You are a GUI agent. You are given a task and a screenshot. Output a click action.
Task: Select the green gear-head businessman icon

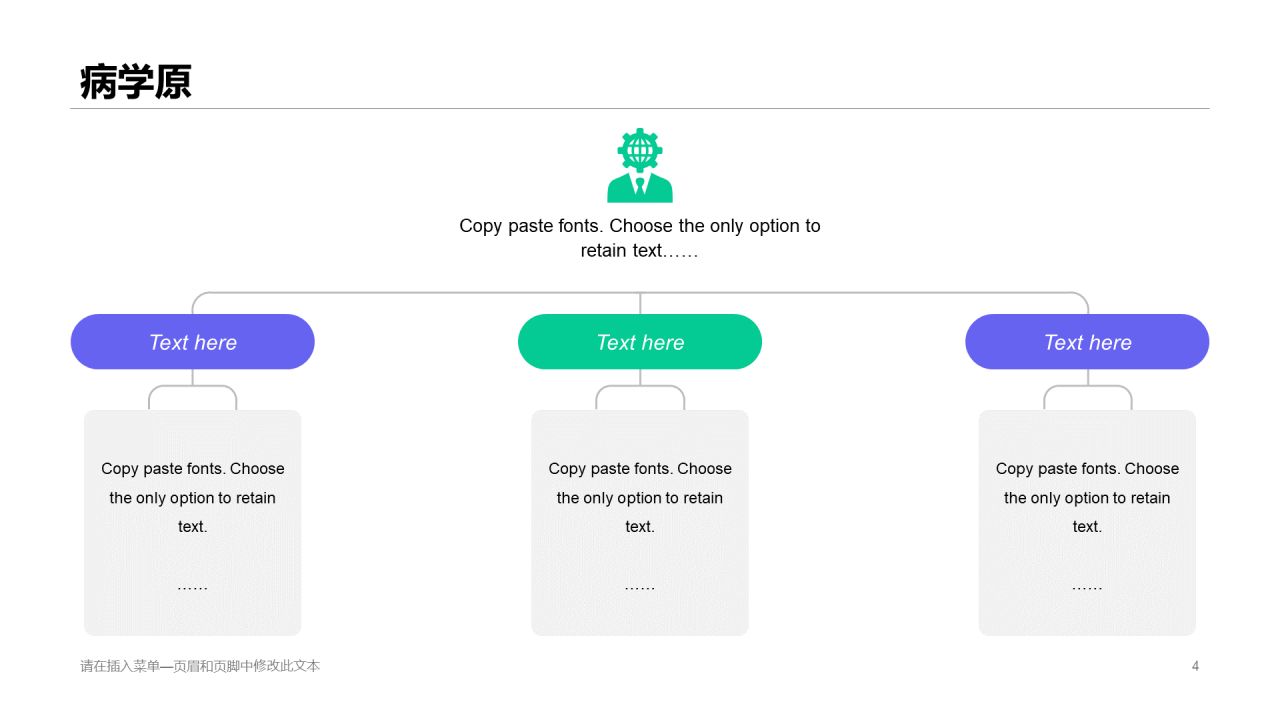(x=640, y=165)
